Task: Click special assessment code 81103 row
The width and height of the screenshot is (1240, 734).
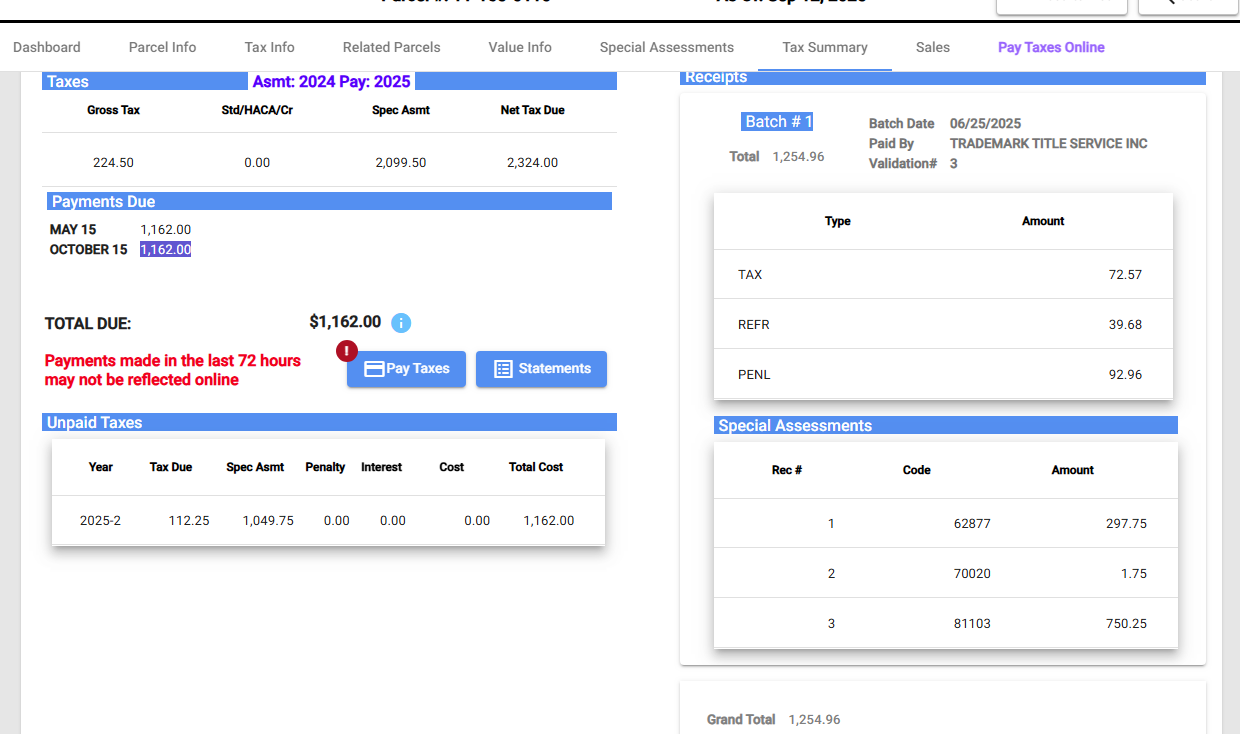Action: click(x=945, y=623)
